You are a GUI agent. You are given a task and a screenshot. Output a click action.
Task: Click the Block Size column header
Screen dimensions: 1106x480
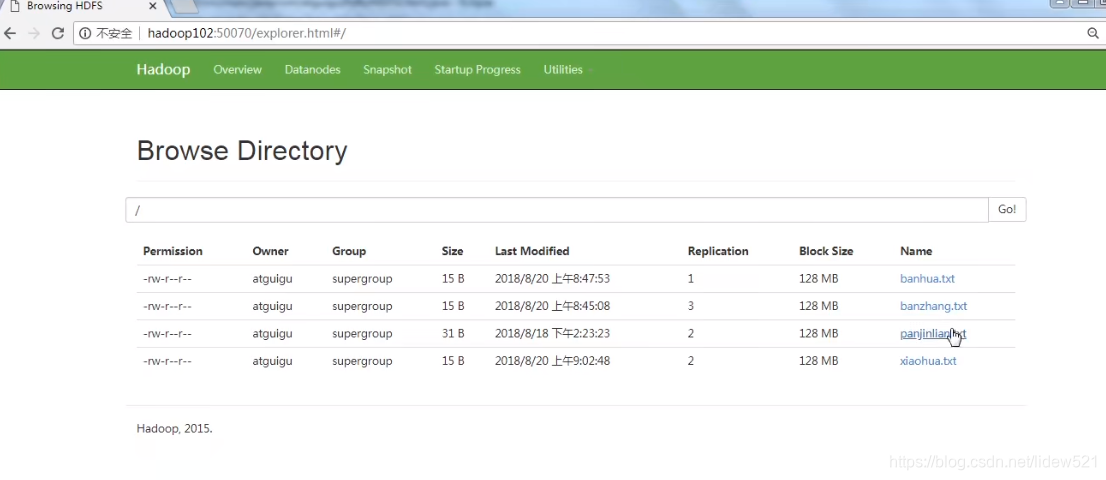click(x=826, y=251)
